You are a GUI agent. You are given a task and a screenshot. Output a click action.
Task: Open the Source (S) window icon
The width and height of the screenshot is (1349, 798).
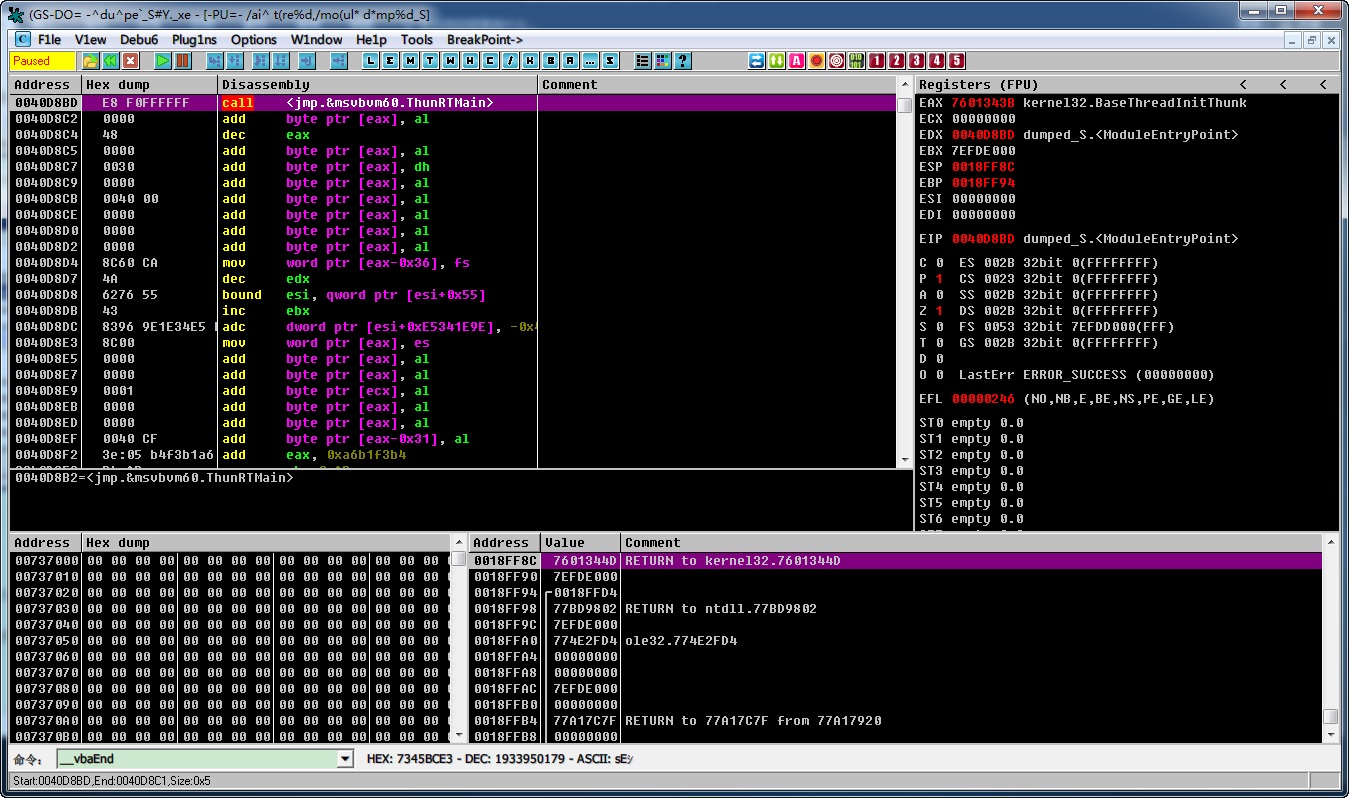coord(610,61)
